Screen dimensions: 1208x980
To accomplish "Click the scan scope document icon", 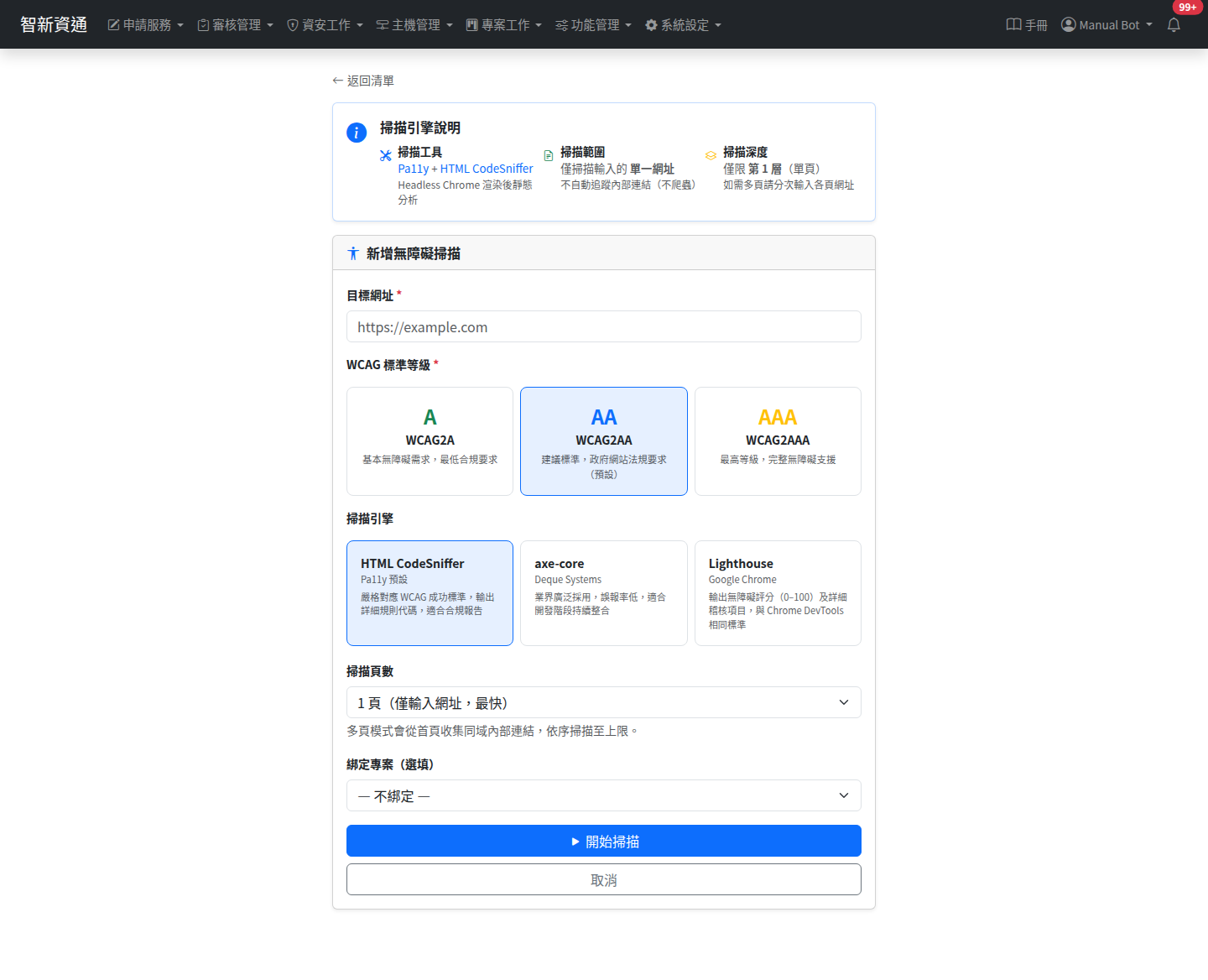I will point(549,155).
